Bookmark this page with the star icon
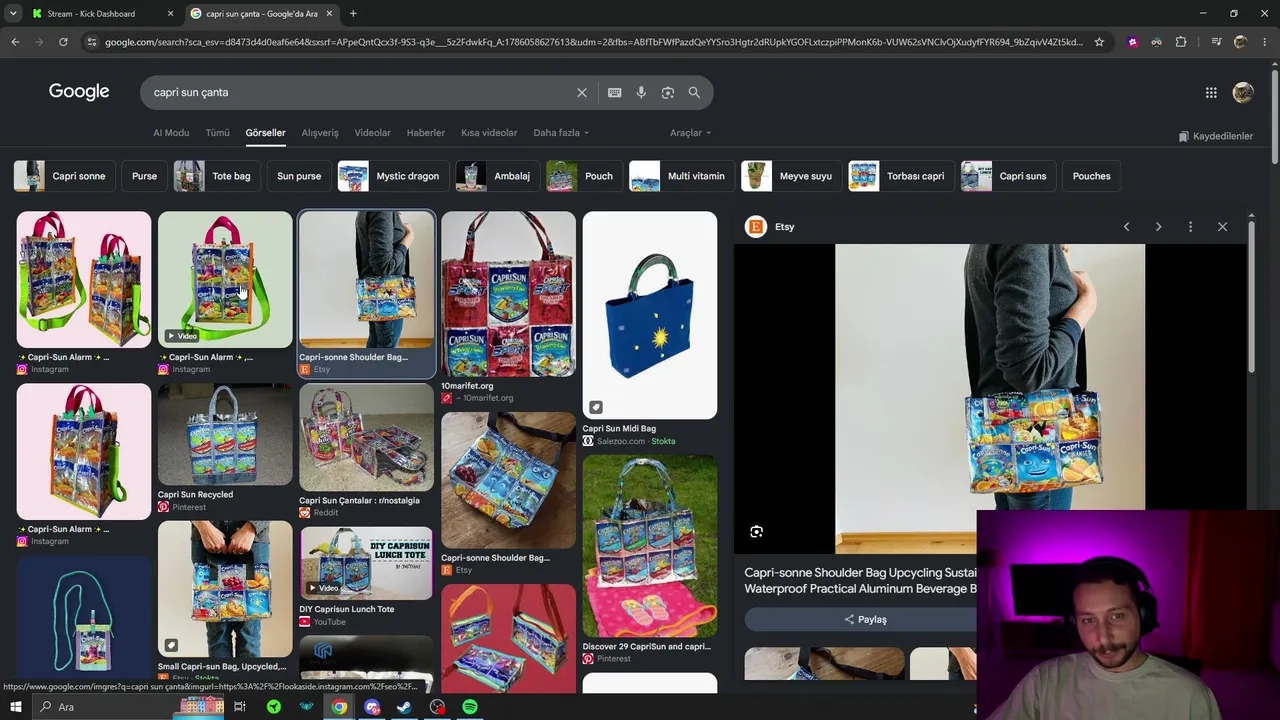This screenshot has height=720, width=1280. 1099,42
